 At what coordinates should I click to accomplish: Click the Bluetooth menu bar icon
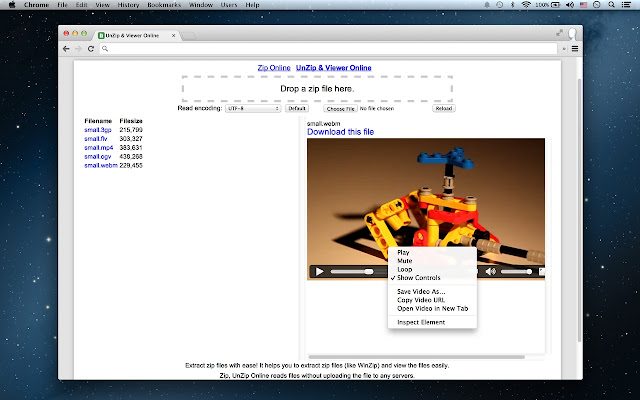click(513, 5)
